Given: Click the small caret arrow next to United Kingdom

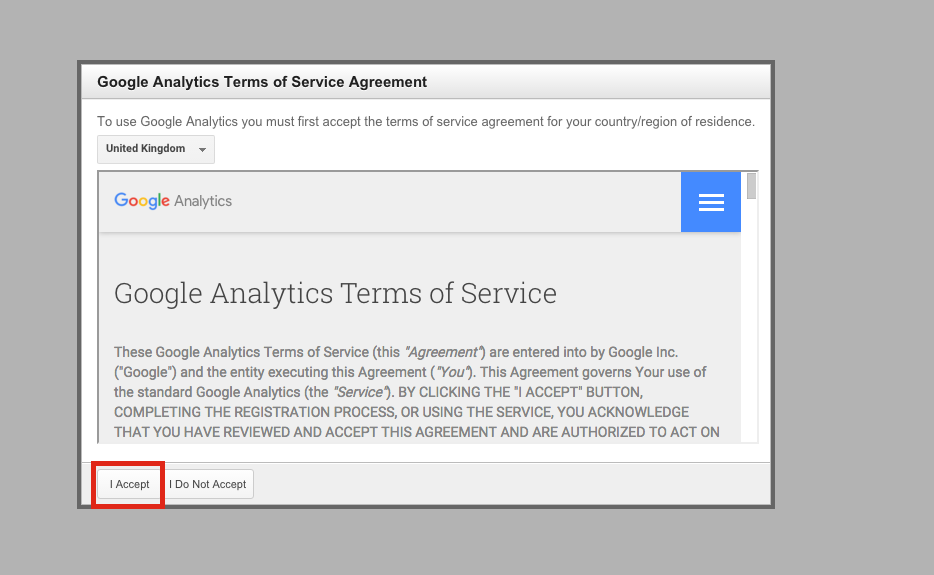Looking at the screenshot, I should pos(203,150).
